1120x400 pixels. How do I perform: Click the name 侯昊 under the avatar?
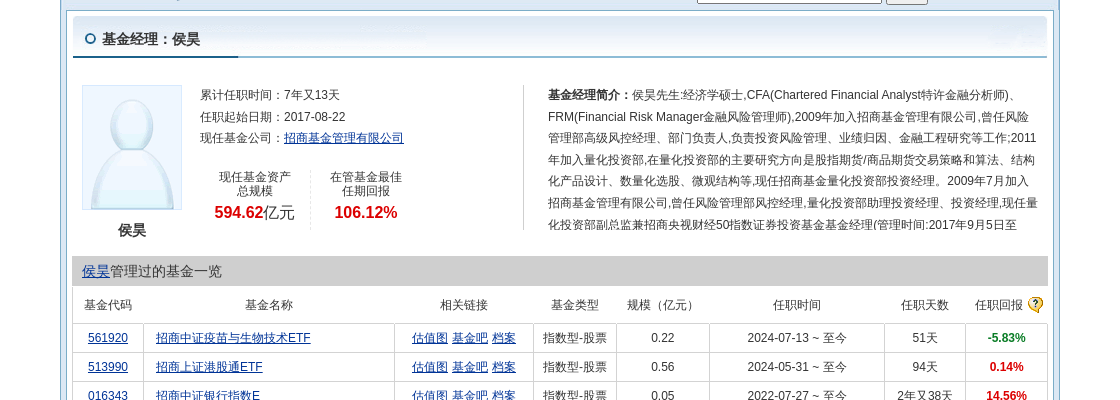132,230
